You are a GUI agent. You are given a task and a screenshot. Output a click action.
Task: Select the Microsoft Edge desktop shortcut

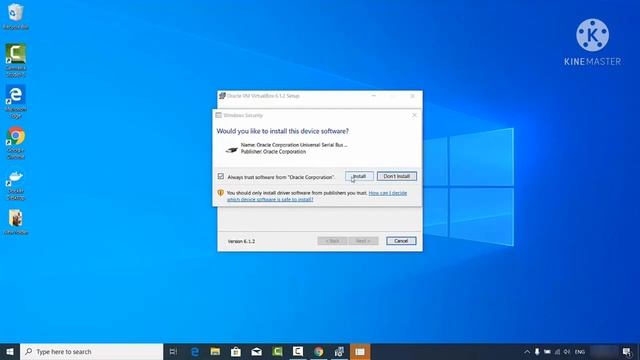point(16,102)
